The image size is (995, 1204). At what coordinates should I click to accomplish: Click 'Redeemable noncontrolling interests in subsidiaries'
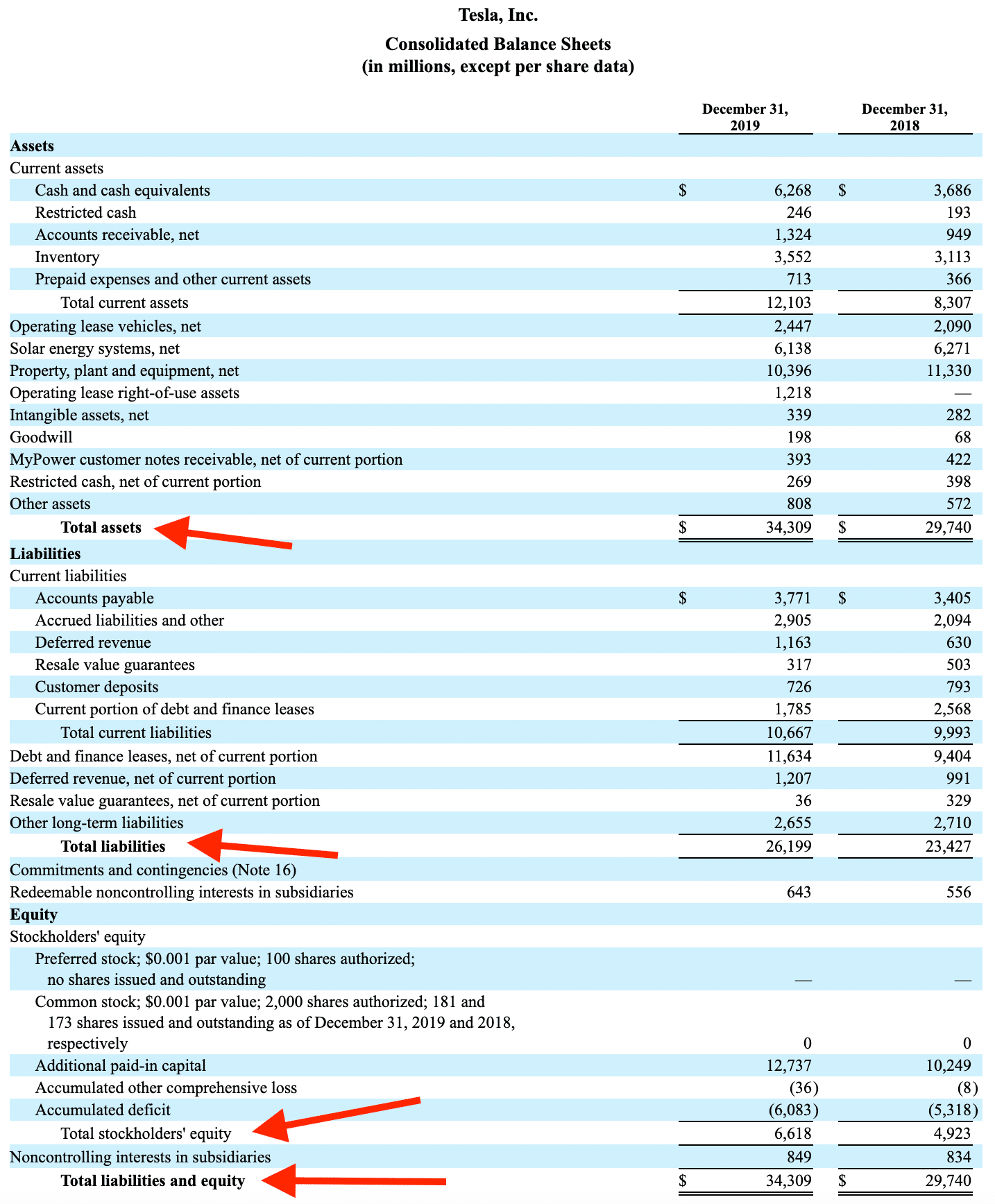182,892
